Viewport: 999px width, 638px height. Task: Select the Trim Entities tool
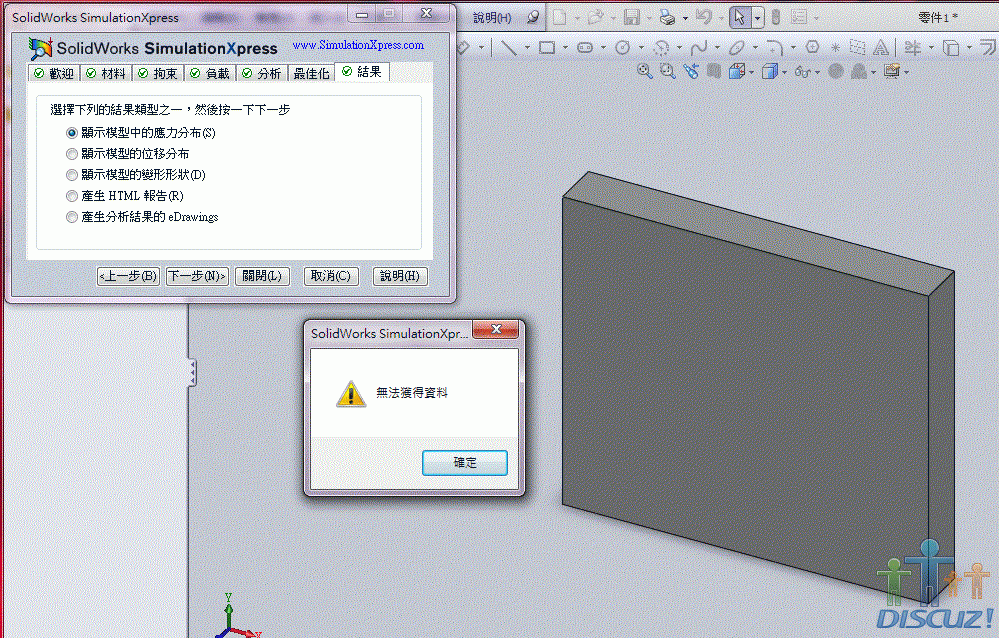click(x=912, y=47)
